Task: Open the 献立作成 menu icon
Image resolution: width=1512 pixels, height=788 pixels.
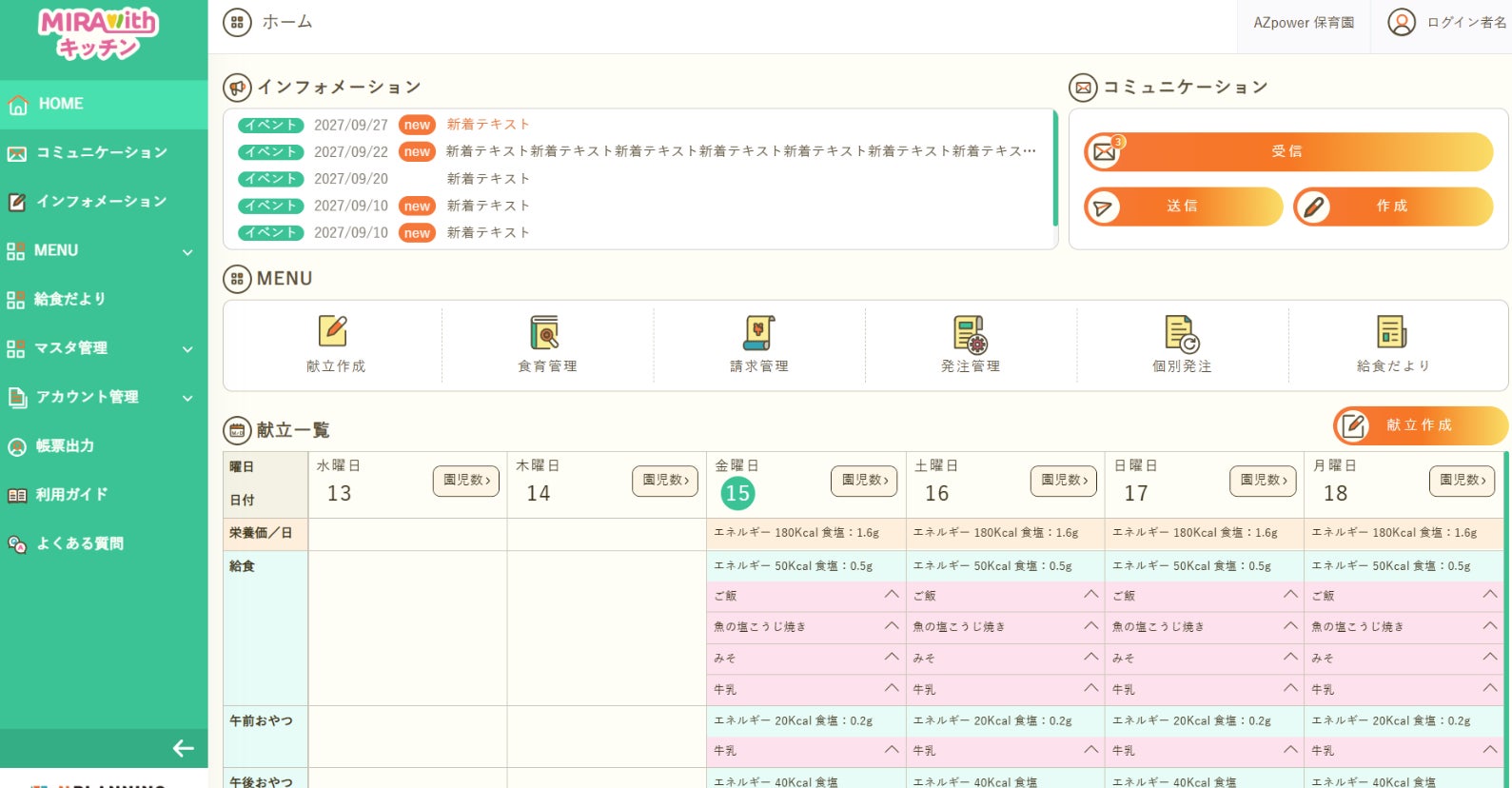Action: 332,331
